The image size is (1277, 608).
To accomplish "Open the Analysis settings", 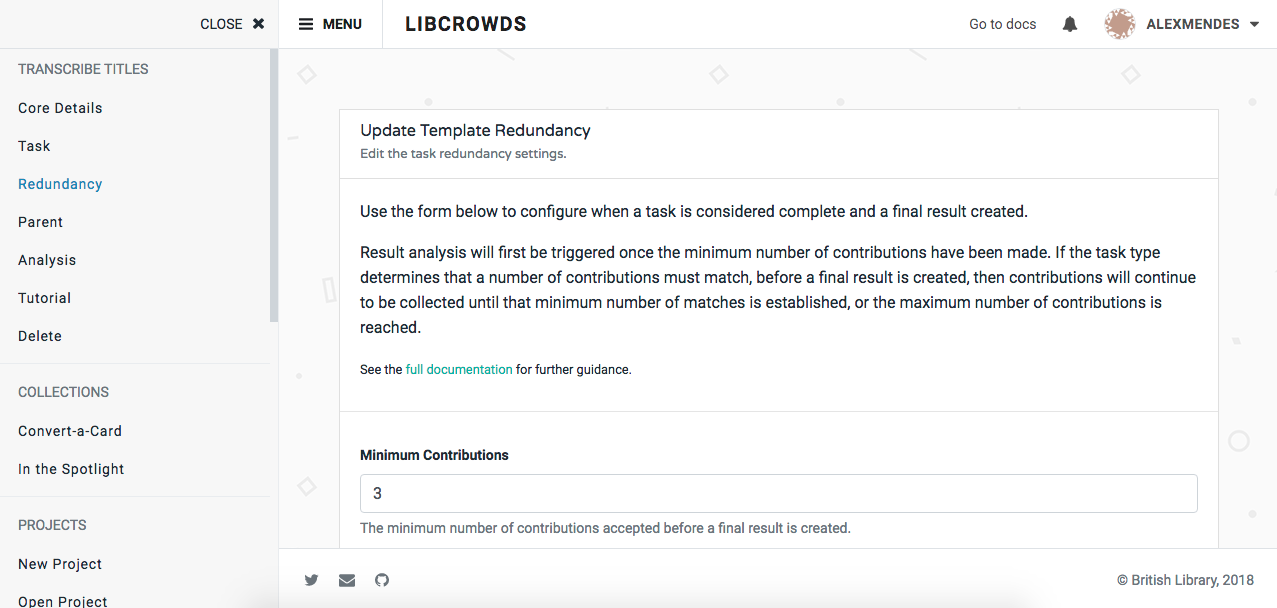I will (46, 259).
